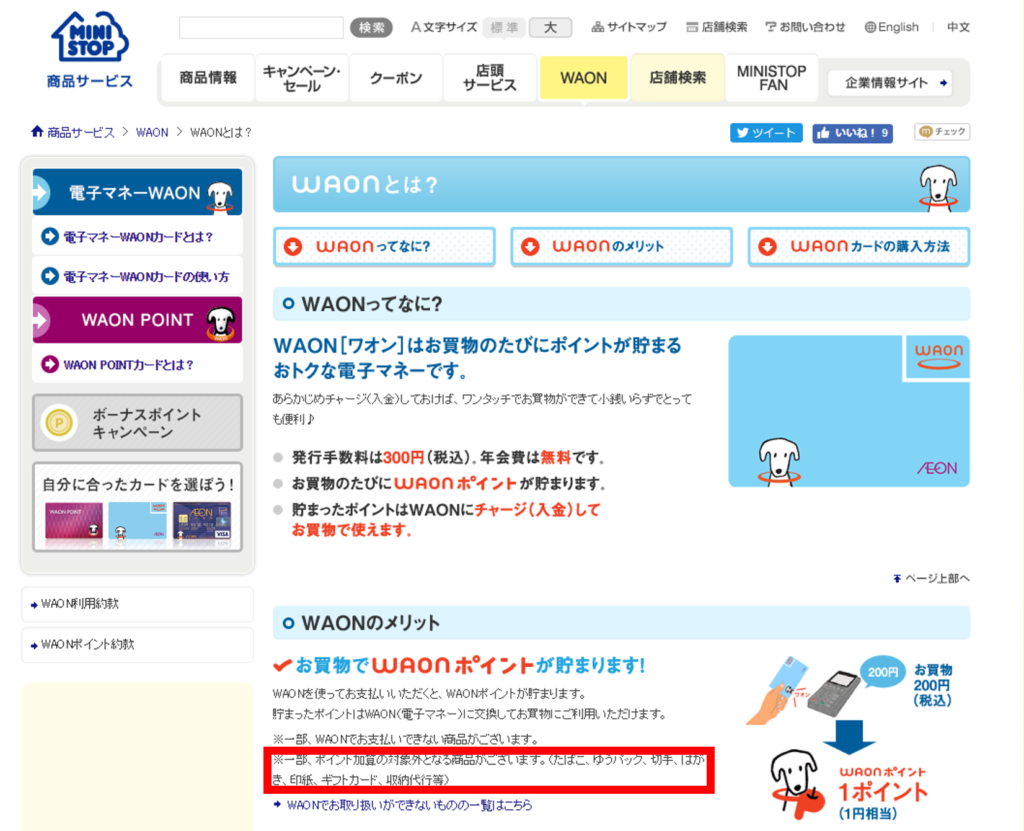Click the WAONとは? header dog mascot

[938, 187]
